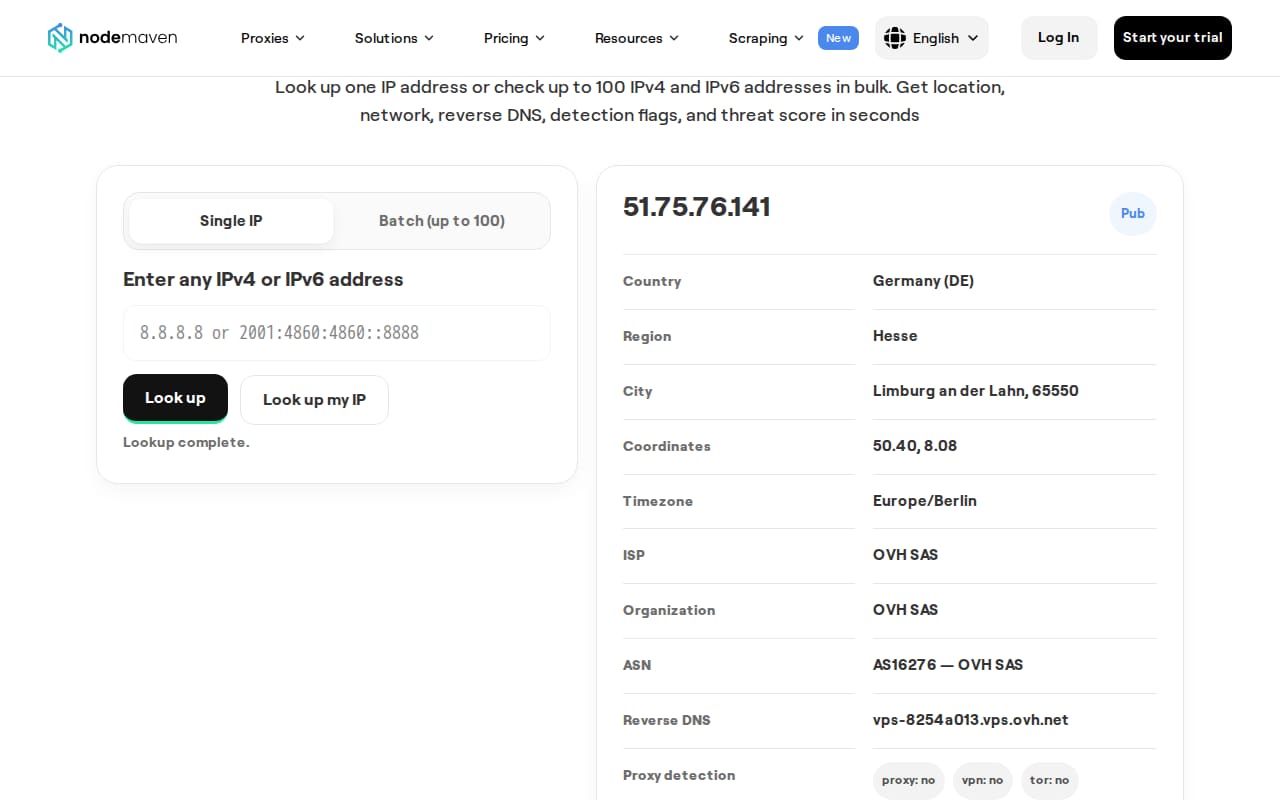Image resolution: width=1280 pixels, height=800 pixels.
Task: Expand the Pricing menu
Action: 514,38
